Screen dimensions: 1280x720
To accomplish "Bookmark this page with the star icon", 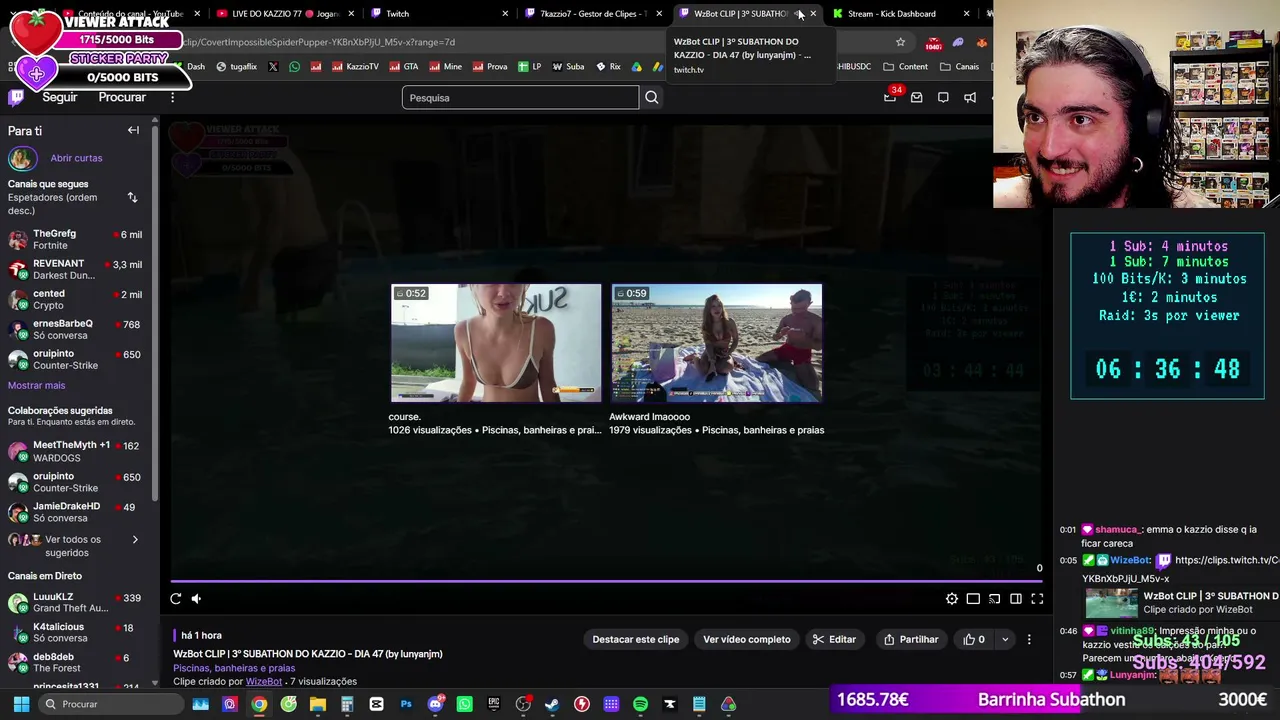I will [900, 42].
